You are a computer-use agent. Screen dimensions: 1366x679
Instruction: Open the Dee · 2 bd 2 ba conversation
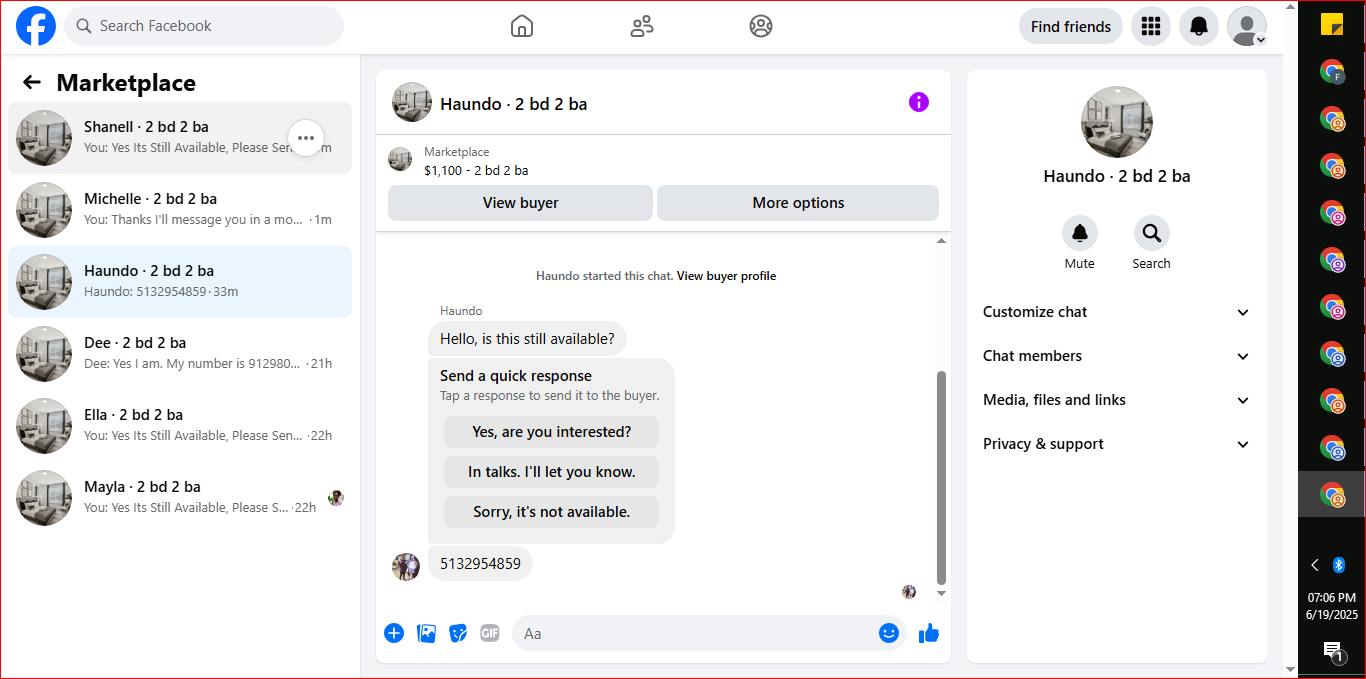point(180,354)
